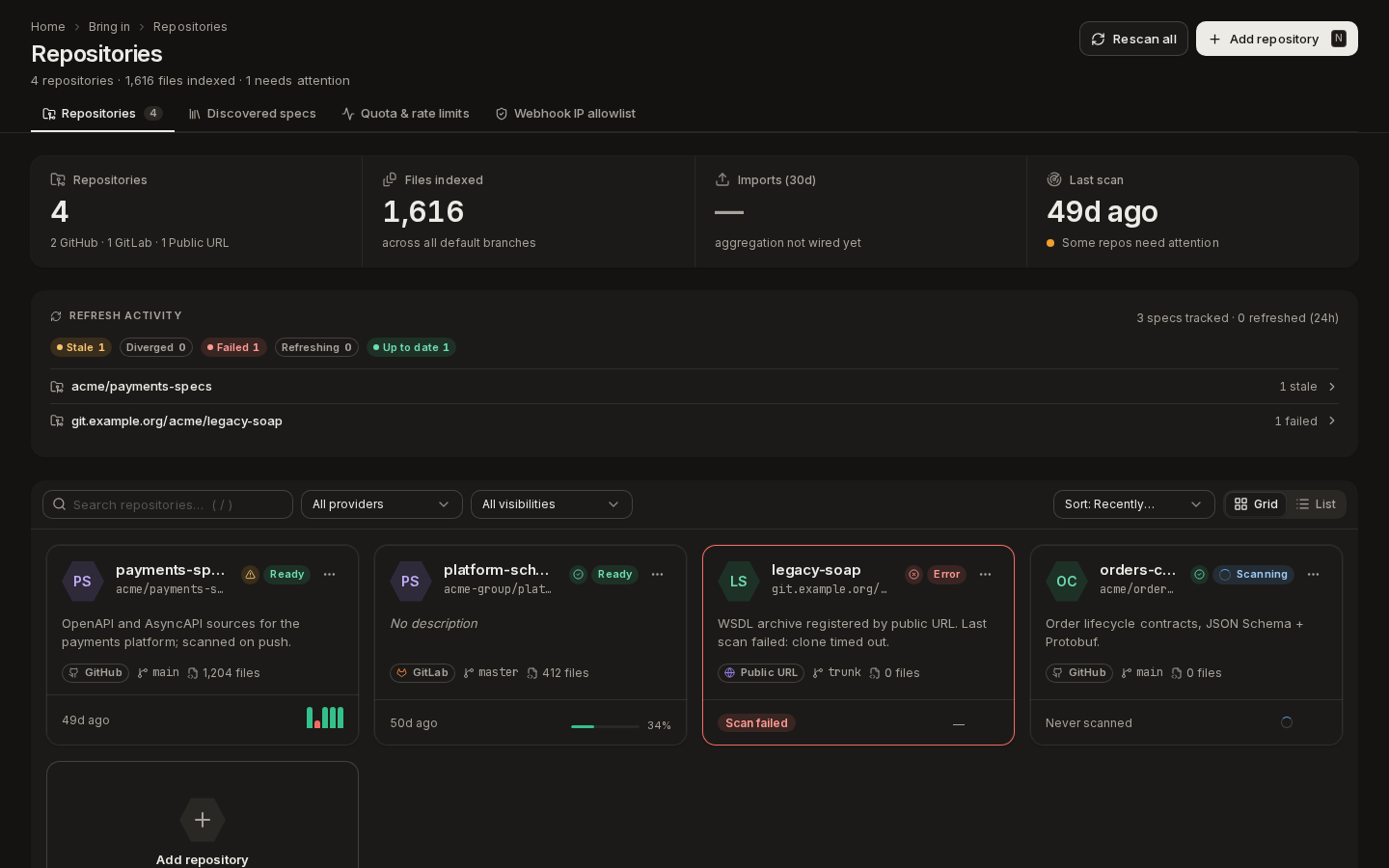Open the All providers dropdown
Screen dimensions: 1389x868
point(382,504)
